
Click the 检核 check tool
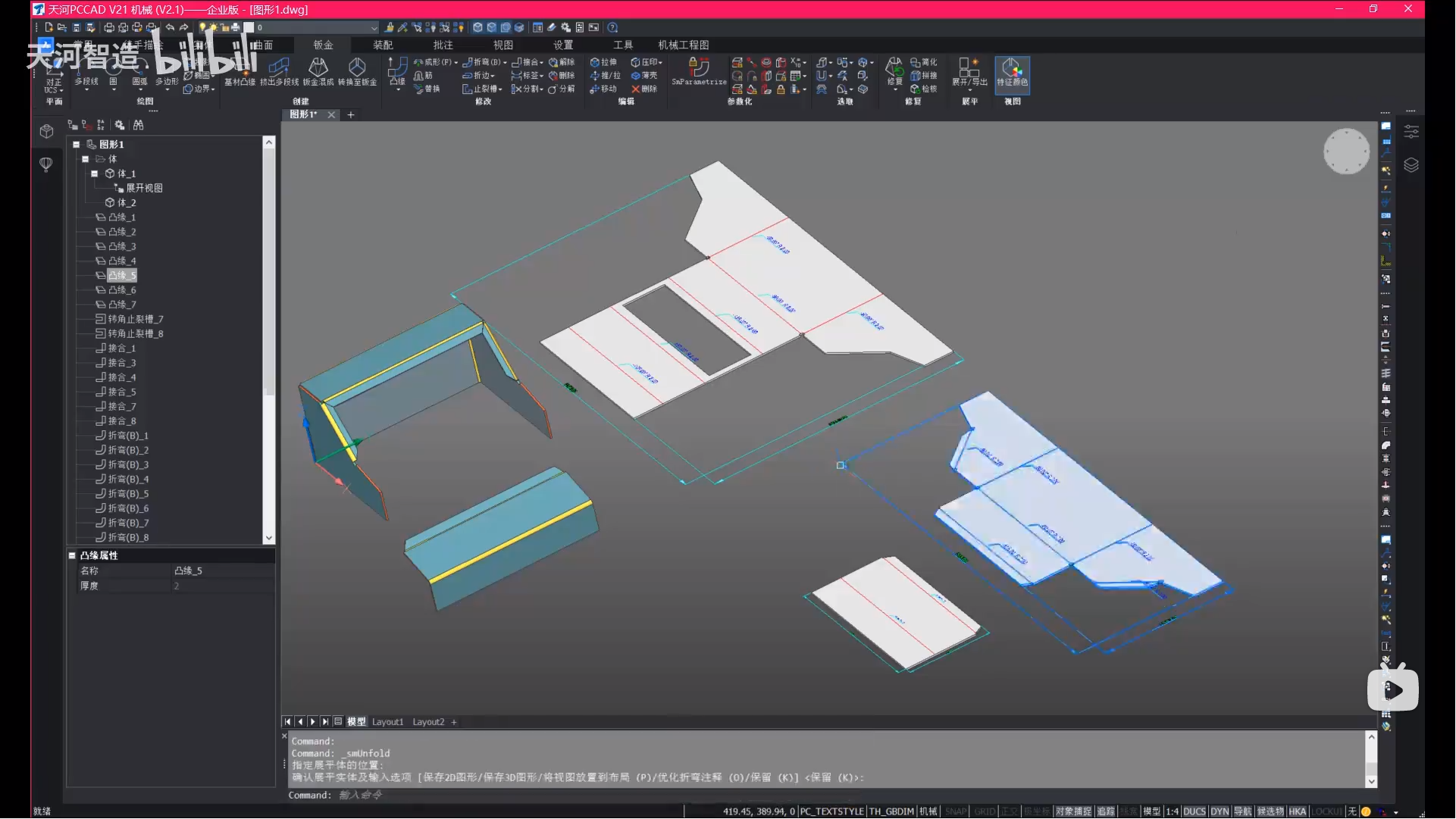point(924,89)
